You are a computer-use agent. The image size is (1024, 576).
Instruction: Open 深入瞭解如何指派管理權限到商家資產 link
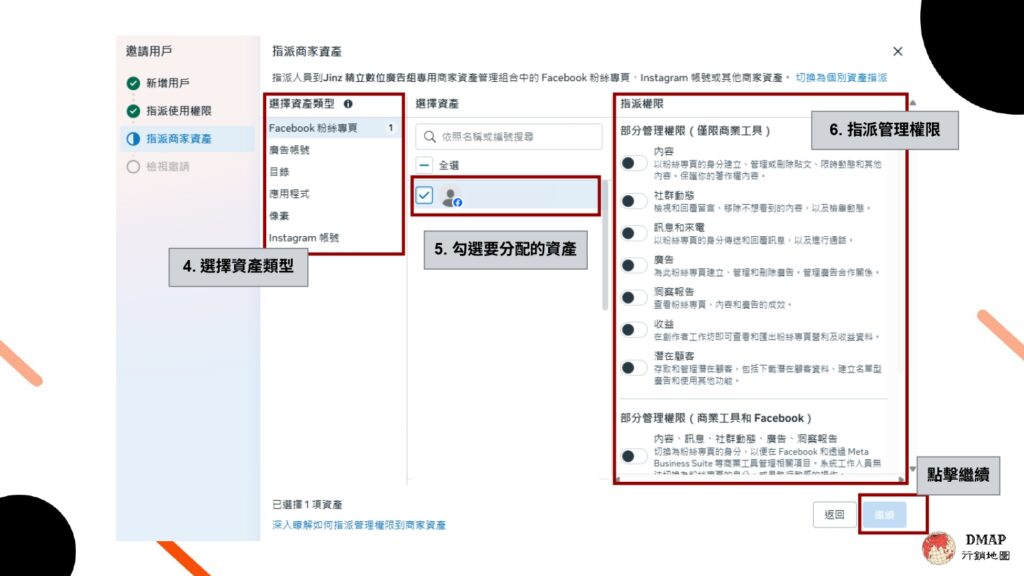click(359, 525)
